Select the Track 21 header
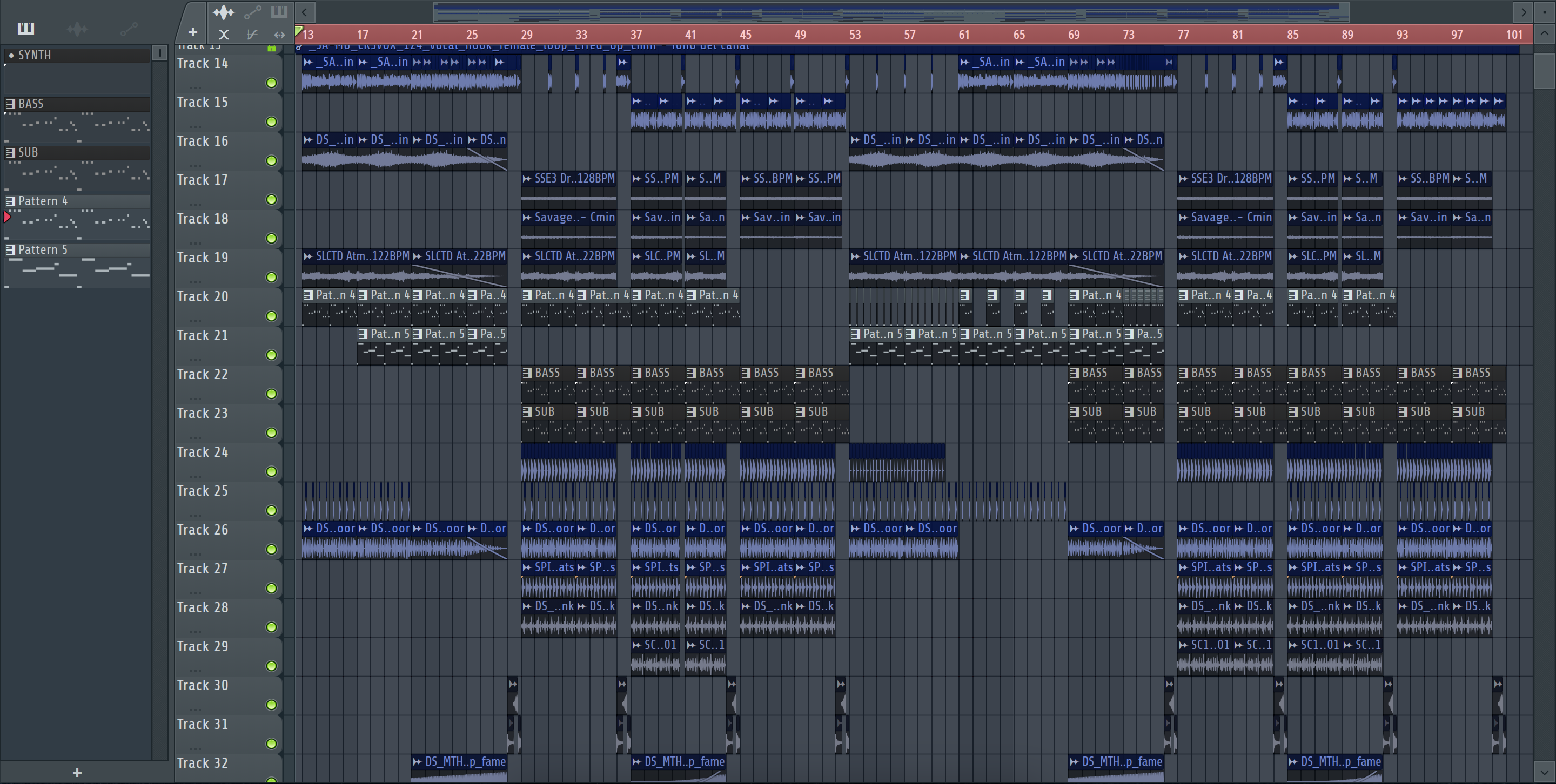 [x=229, y=344]
